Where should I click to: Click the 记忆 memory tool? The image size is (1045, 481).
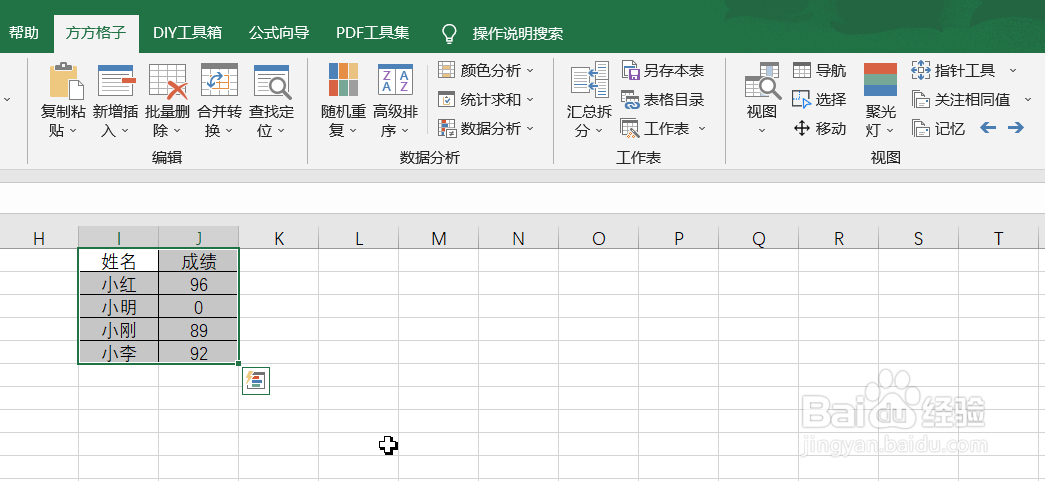click(938, 129)
